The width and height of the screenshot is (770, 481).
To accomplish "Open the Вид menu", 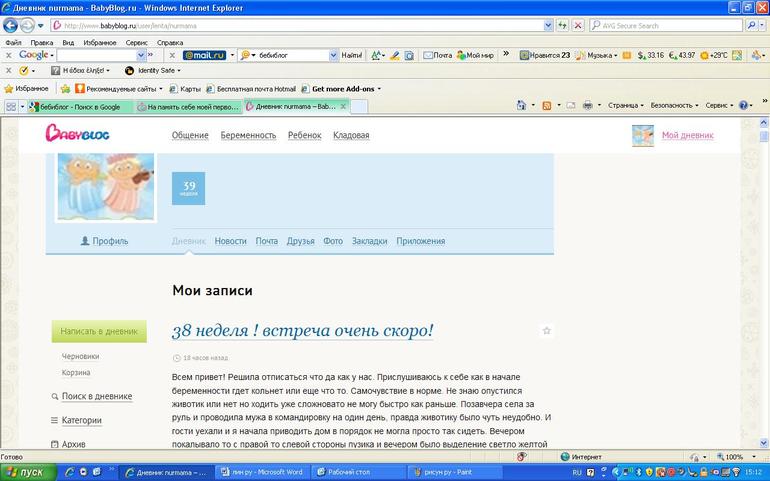I will [68, 43].
